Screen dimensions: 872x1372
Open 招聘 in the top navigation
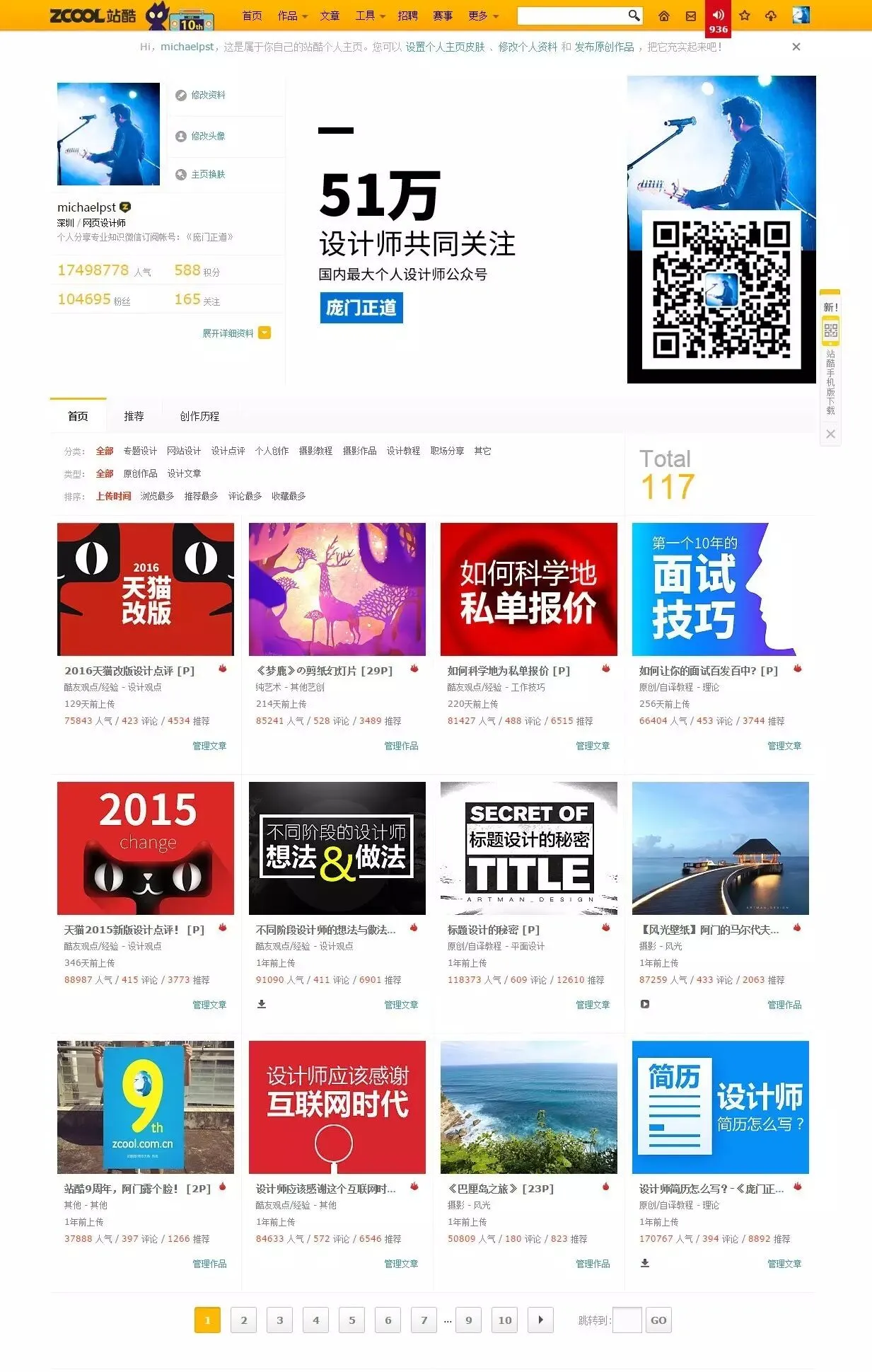tap(407, 16)
